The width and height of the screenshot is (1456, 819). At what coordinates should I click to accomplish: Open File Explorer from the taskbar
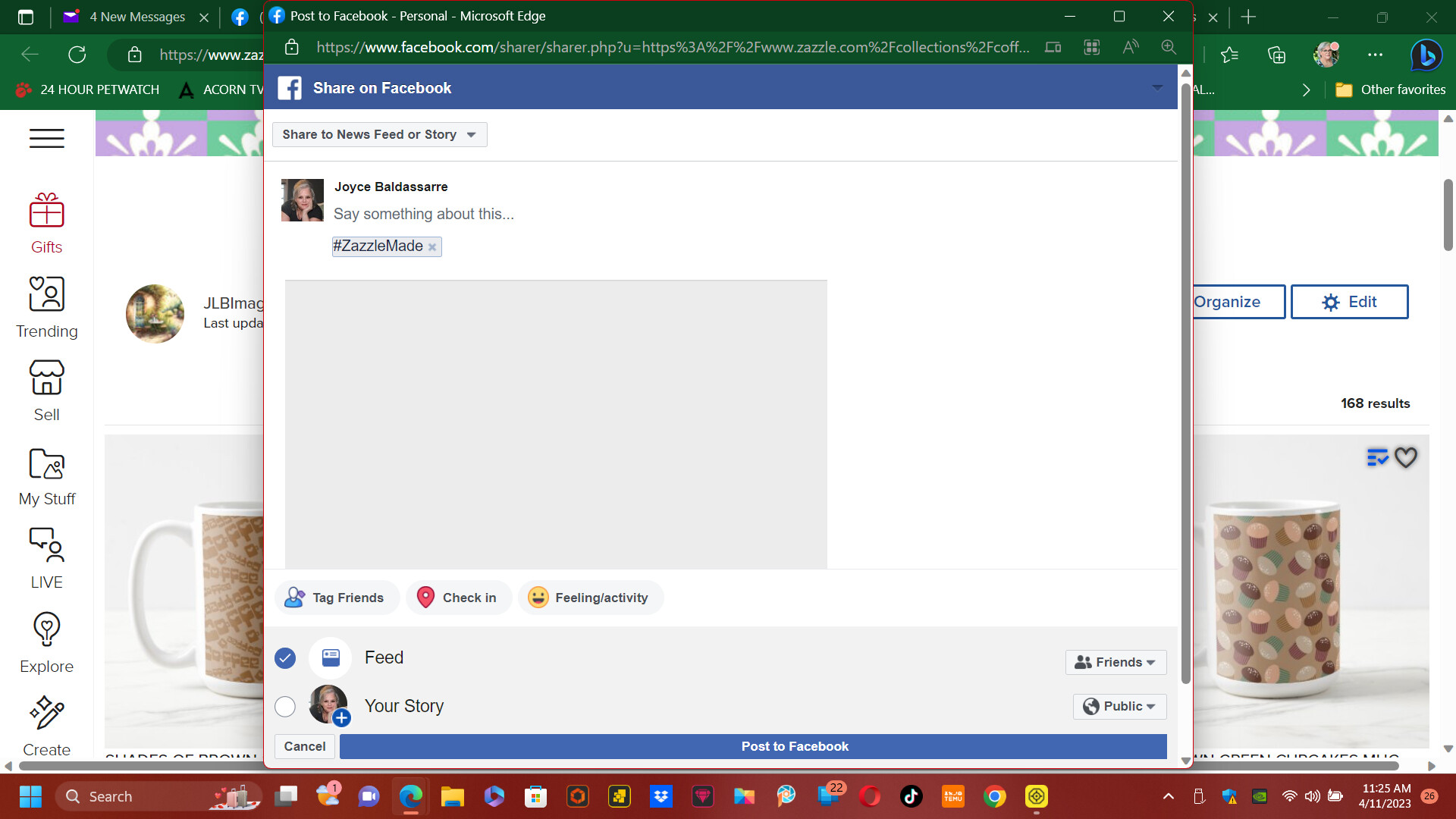tap(452, 796)
